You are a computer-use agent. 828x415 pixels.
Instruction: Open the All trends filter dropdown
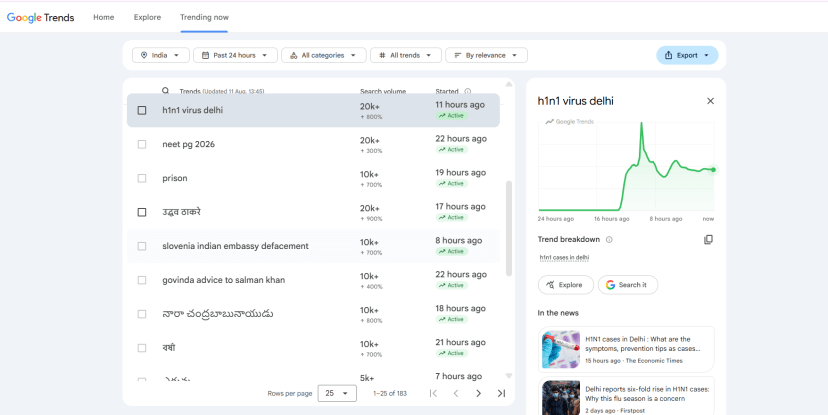tap(406, 55)
